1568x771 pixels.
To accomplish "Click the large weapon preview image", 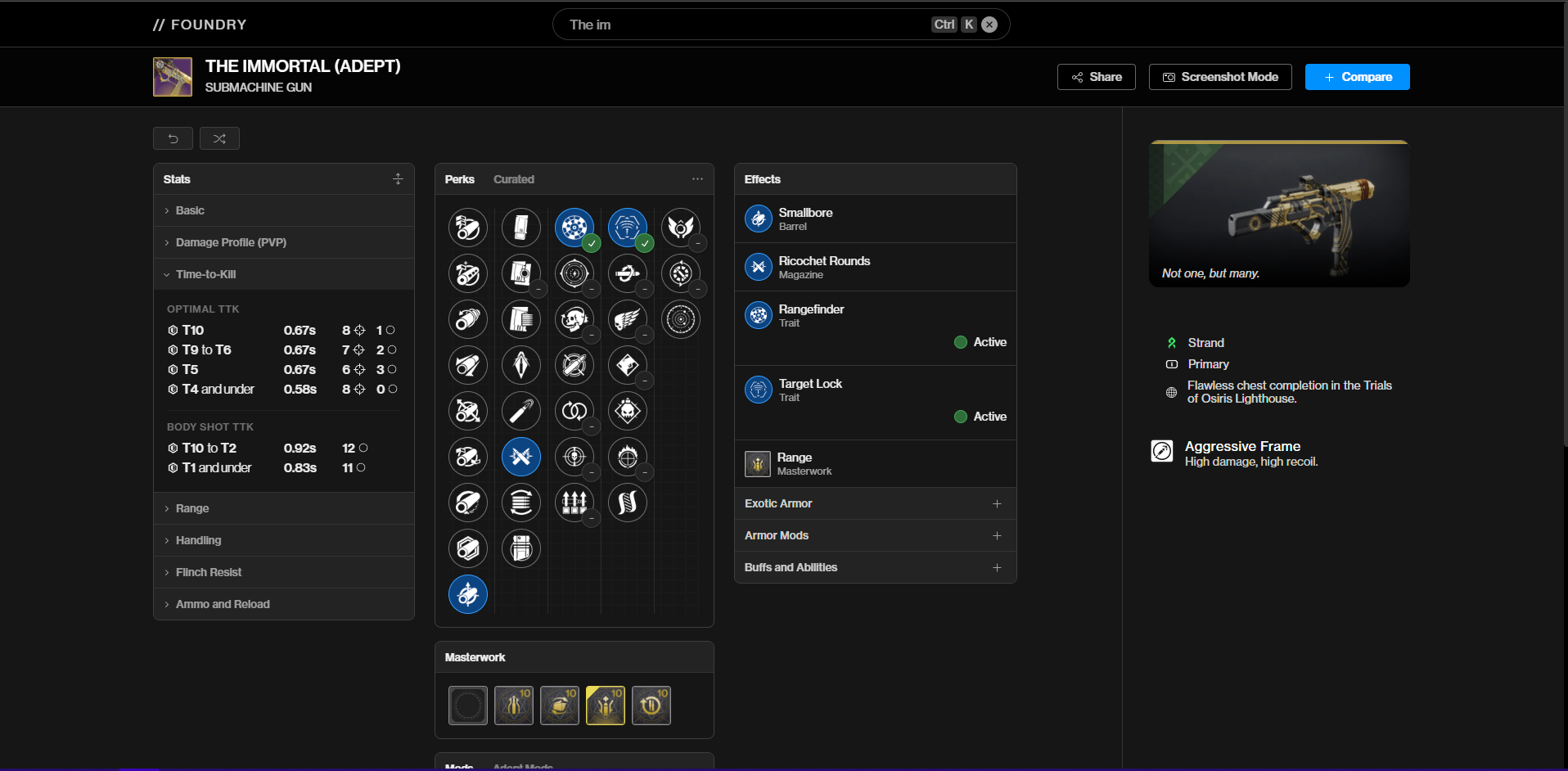I will coord(1280,214).
